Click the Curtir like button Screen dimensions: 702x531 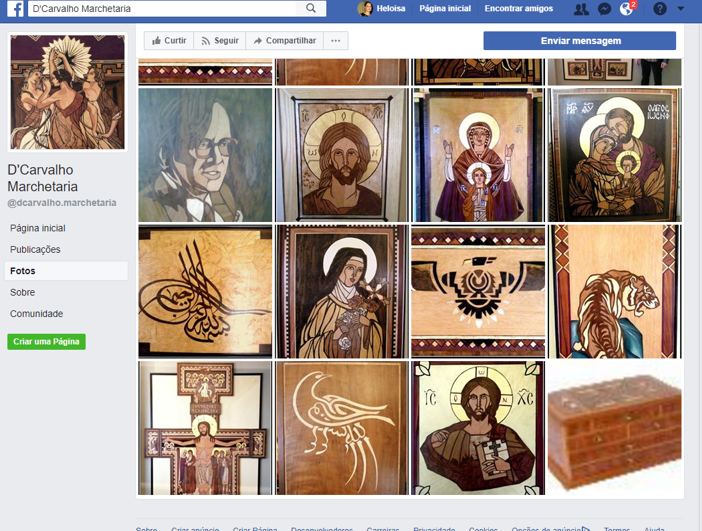[169, 41]
